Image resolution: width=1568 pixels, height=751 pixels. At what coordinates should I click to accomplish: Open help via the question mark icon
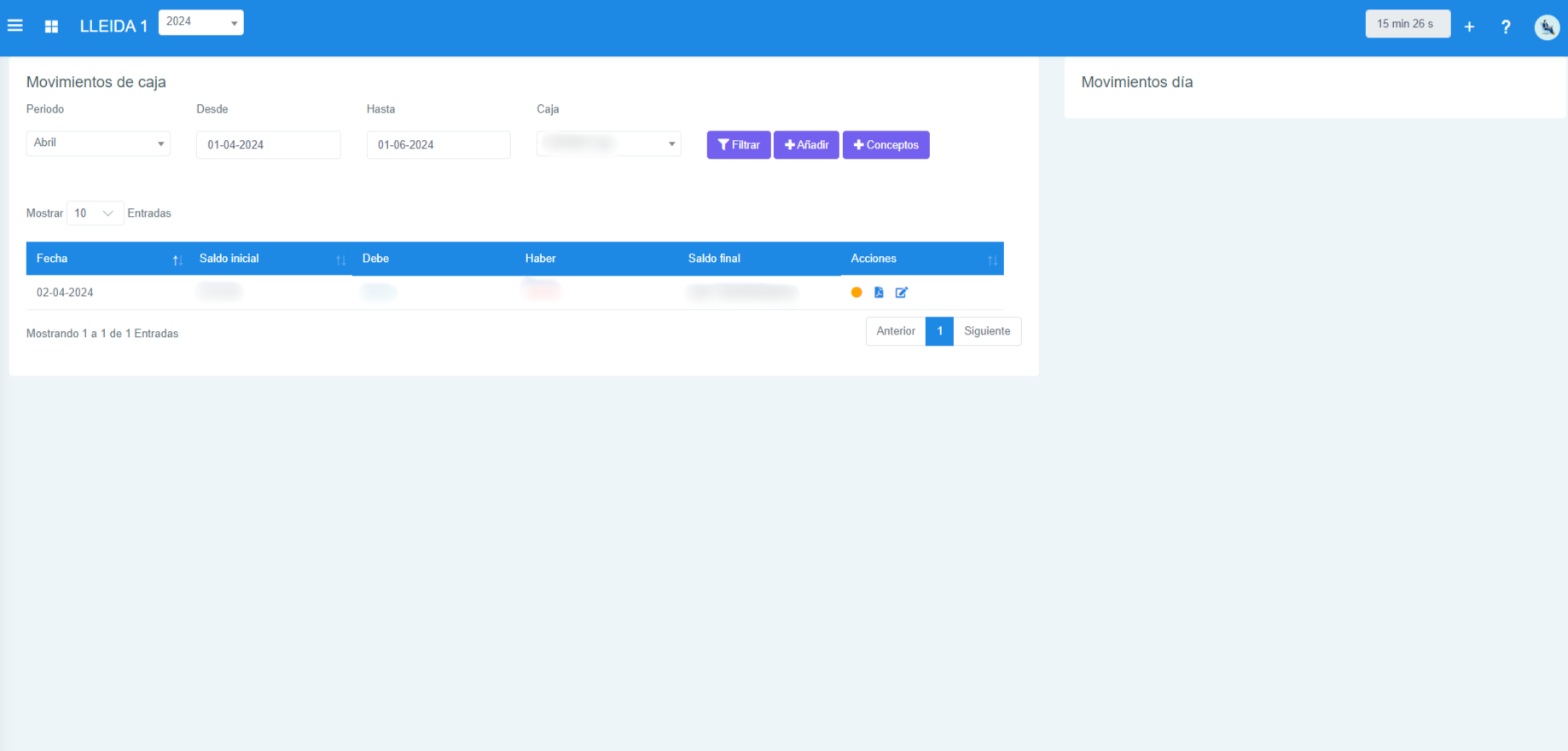tap(1506, 26)
